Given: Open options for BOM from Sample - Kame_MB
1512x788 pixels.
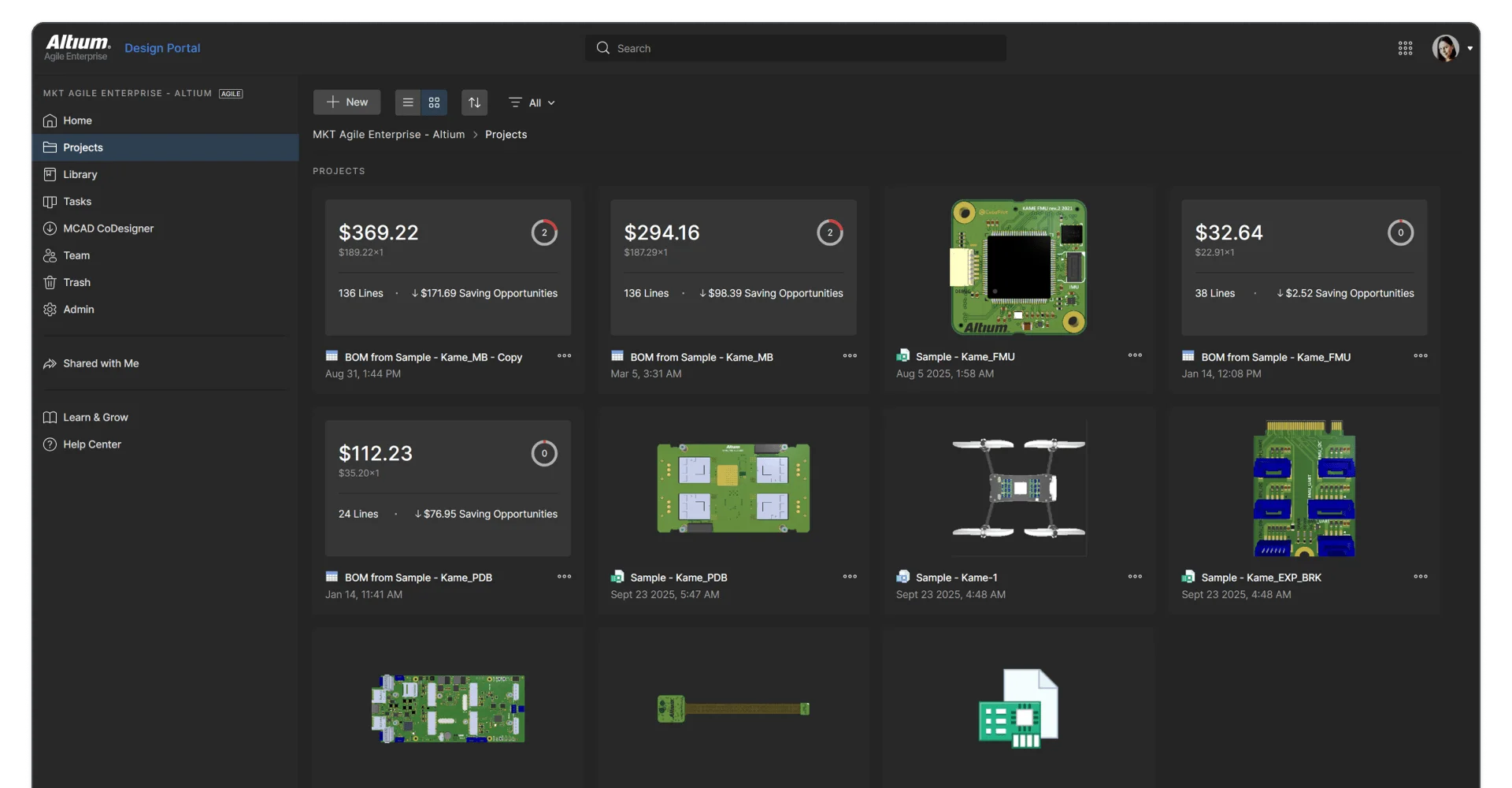Looking at the screenshot, I should pos(850,356).
